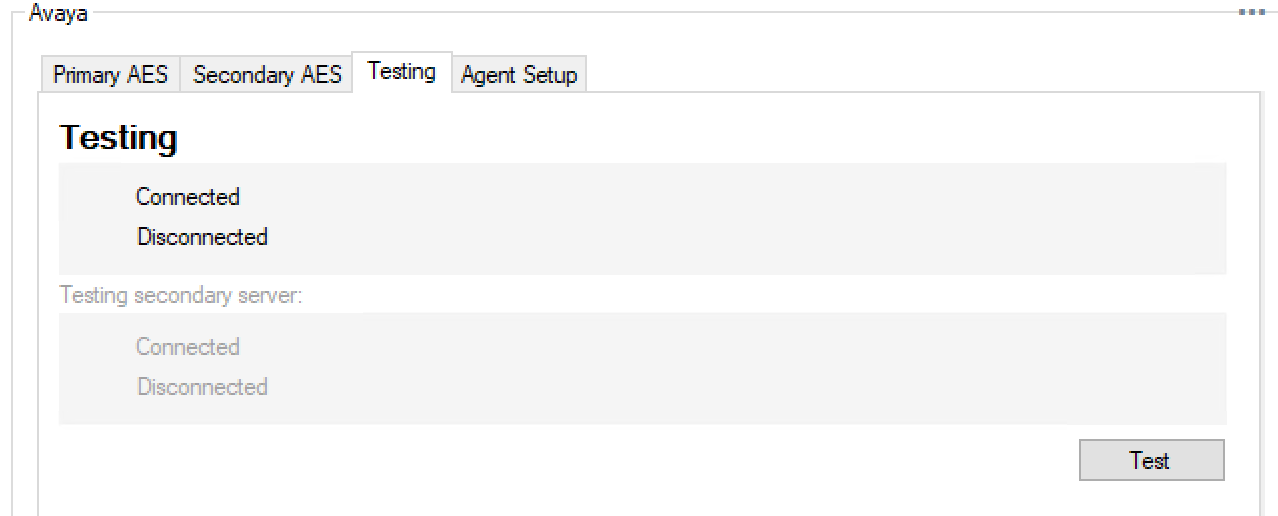
Task: Click the bold Testing heading
Action: click(119, 138)
